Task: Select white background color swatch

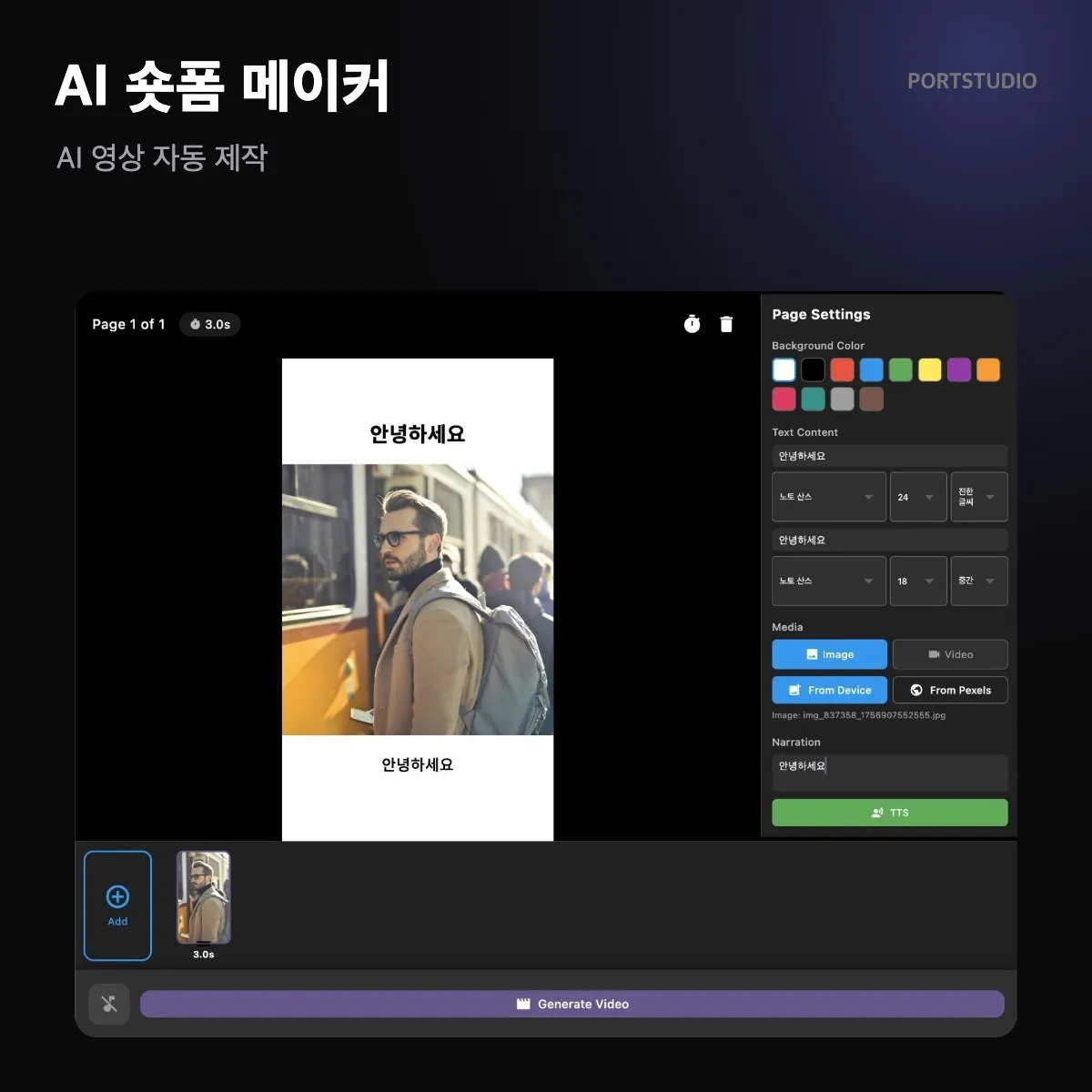Action: (x=784, y=369)
